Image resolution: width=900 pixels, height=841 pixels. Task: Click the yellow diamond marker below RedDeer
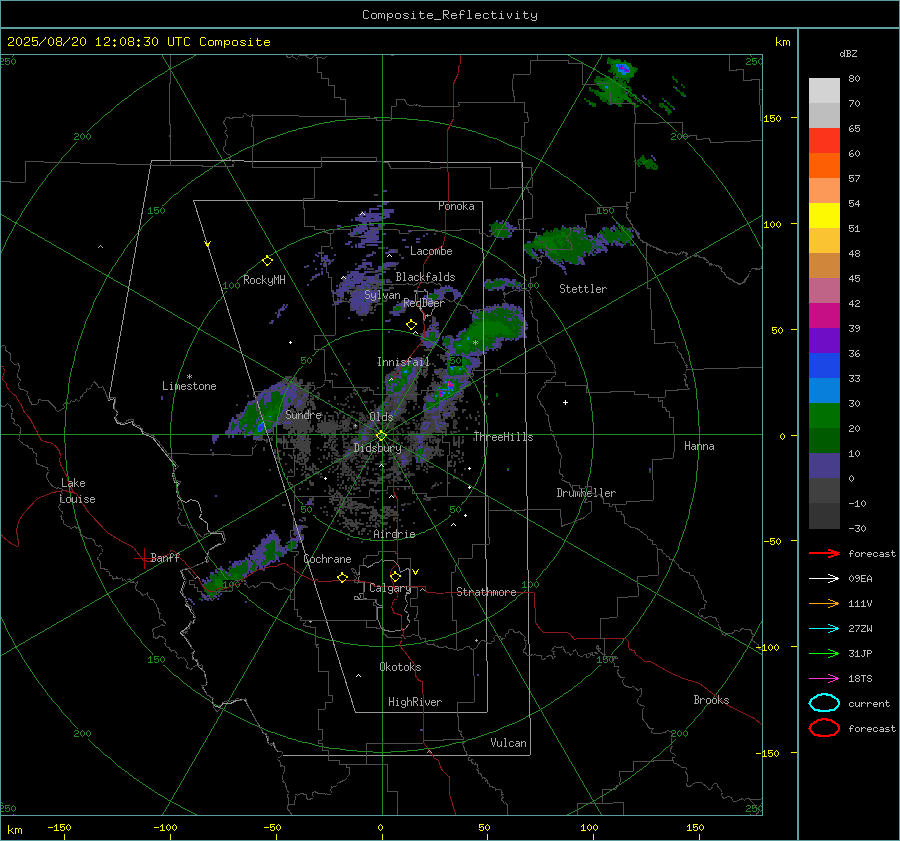tap(411, 325)
